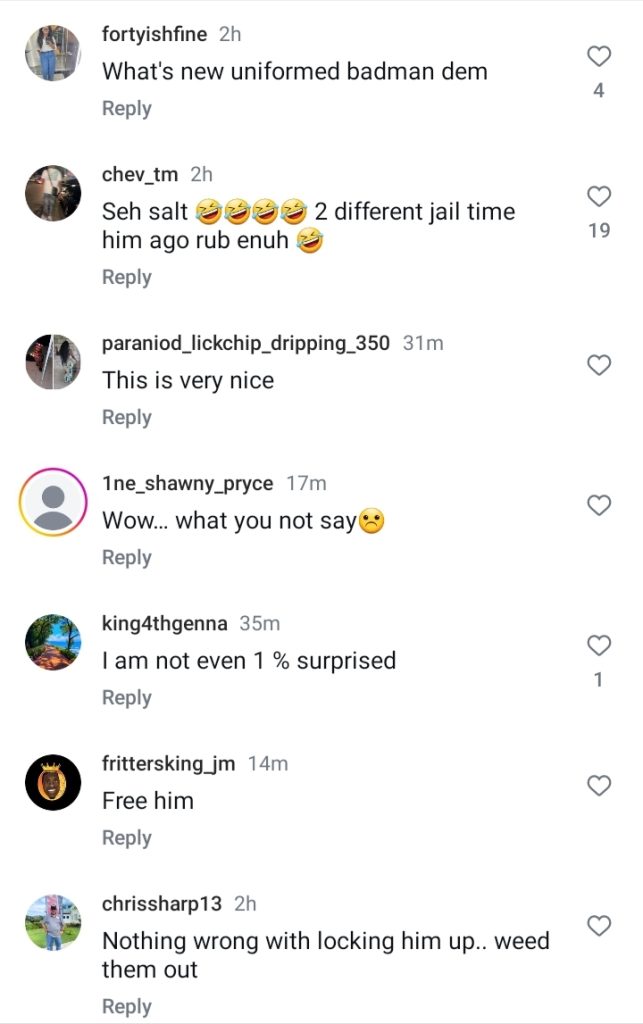Screen dimensions: 643x1024
Task: Like chrissharp13's "weed them out" comment
Action: pyautogui.click(x=598, y=926)
